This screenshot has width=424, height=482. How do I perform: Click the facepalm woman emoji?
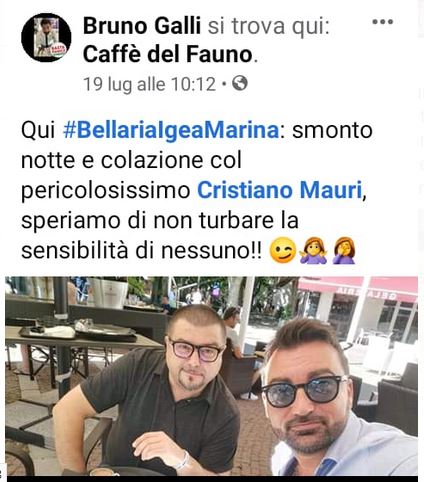(344, 250)
